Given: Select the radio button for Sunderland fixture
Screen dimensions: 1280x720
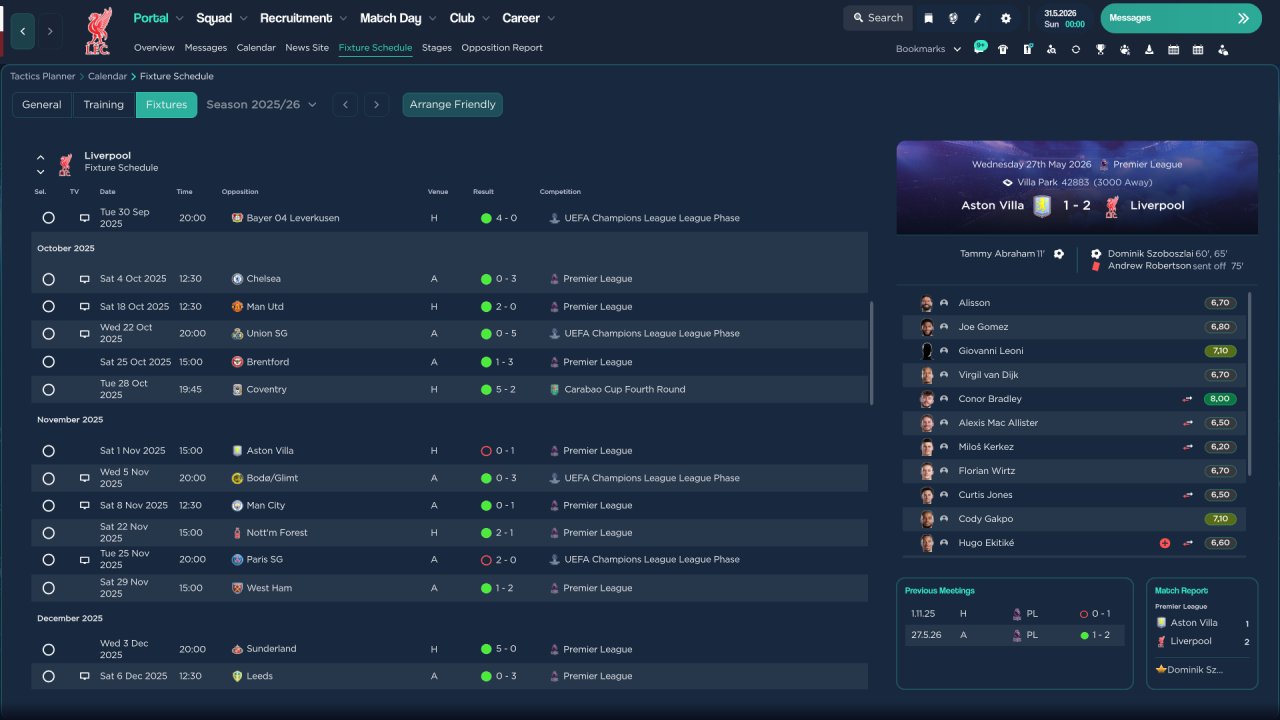Looking at the screenshot, I should coord(48,649).
